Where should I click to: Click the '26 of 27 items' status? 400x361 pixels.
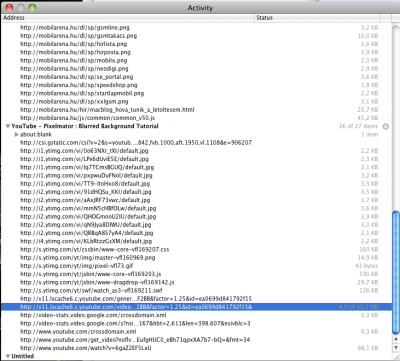[358, 126]
